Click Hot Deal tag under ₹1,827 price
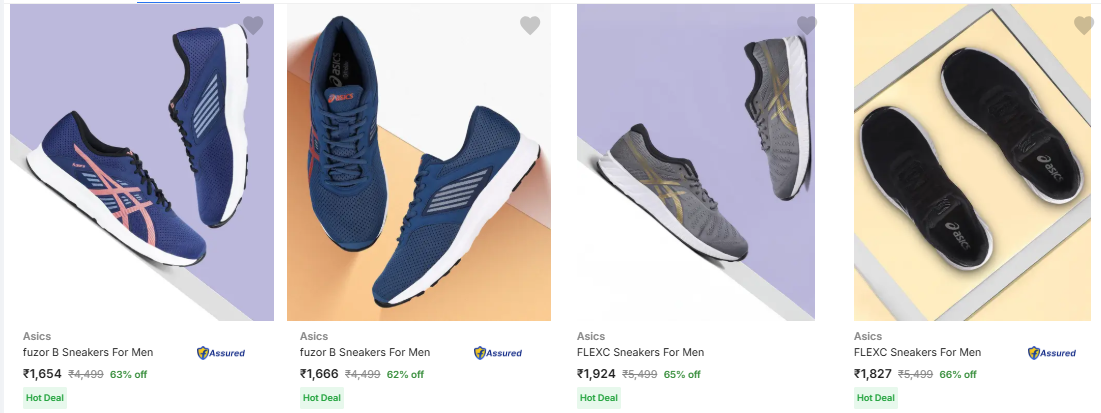Image resolution: width=1101 pixels, height=413 pixels. (875, 398)
